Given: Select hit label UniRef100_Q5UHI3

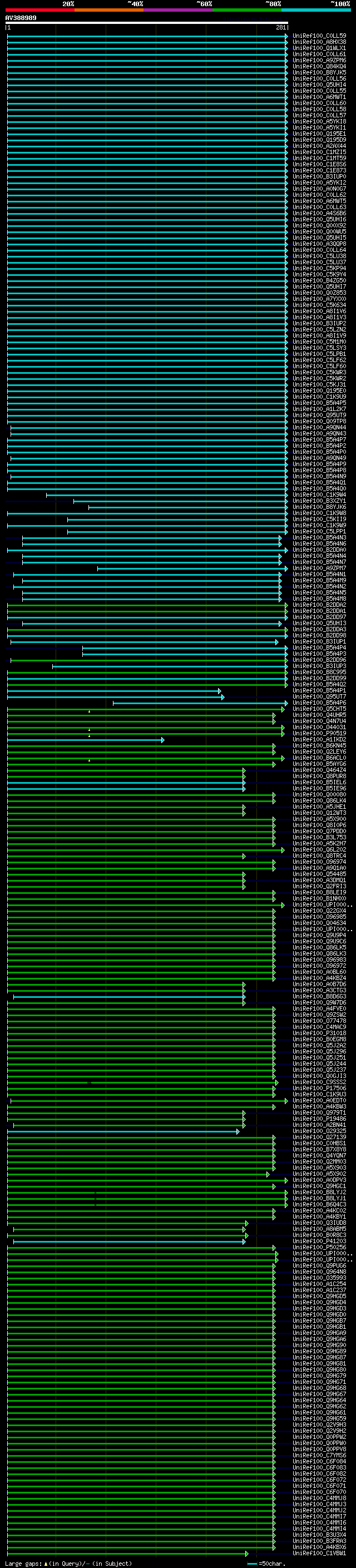Looking at the screenshot, I should coord(319,624).
